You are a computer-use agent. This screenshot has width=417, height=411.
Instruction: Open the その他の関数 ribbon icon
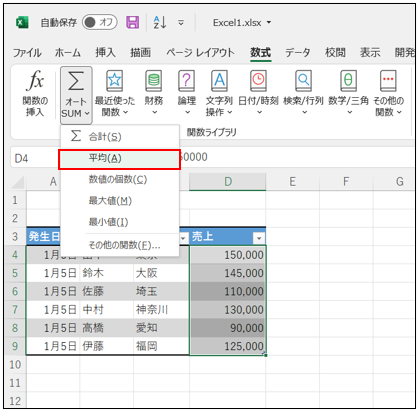click(388, 81)
